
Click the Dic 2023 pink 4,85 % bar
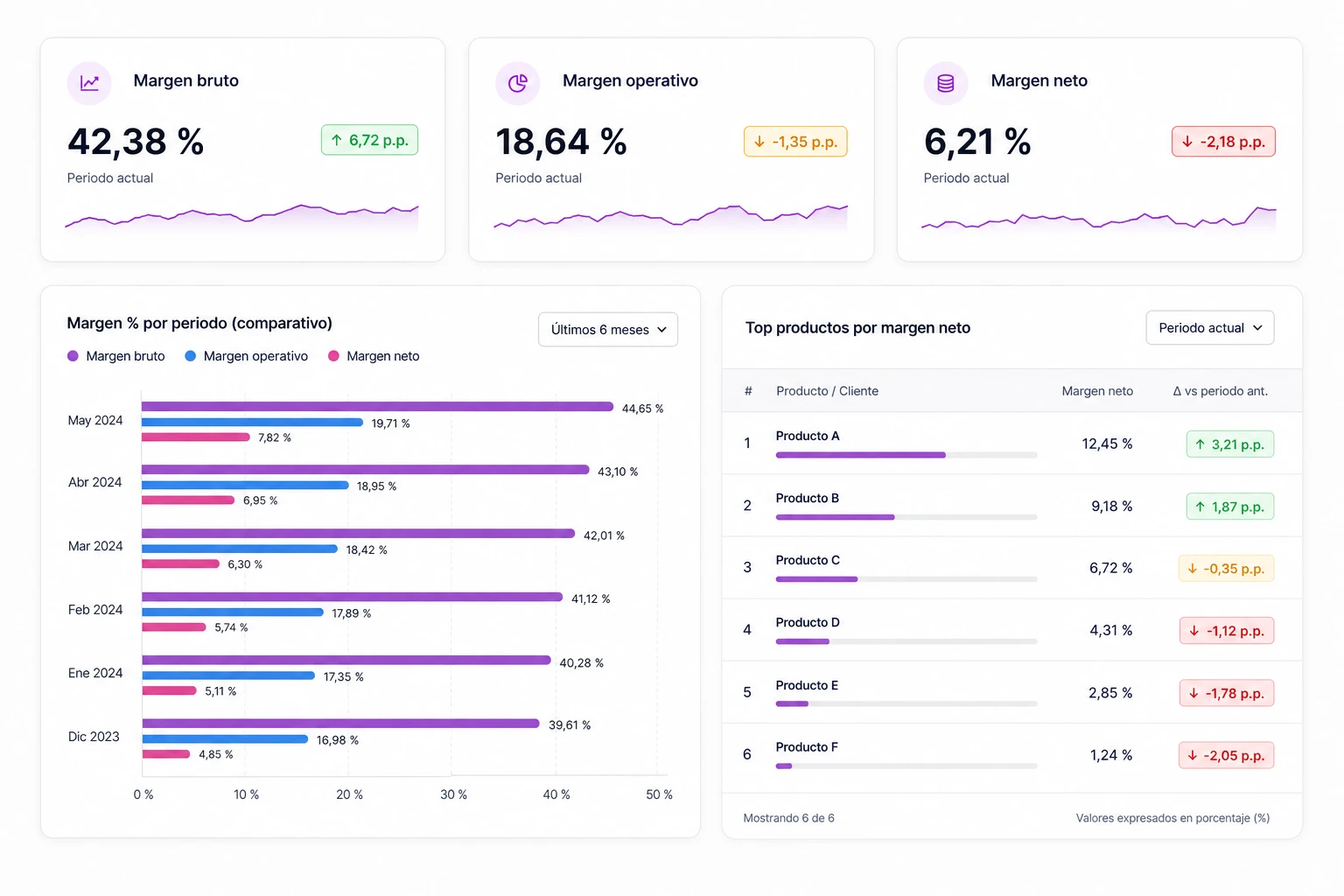click(x=166, y=754)
